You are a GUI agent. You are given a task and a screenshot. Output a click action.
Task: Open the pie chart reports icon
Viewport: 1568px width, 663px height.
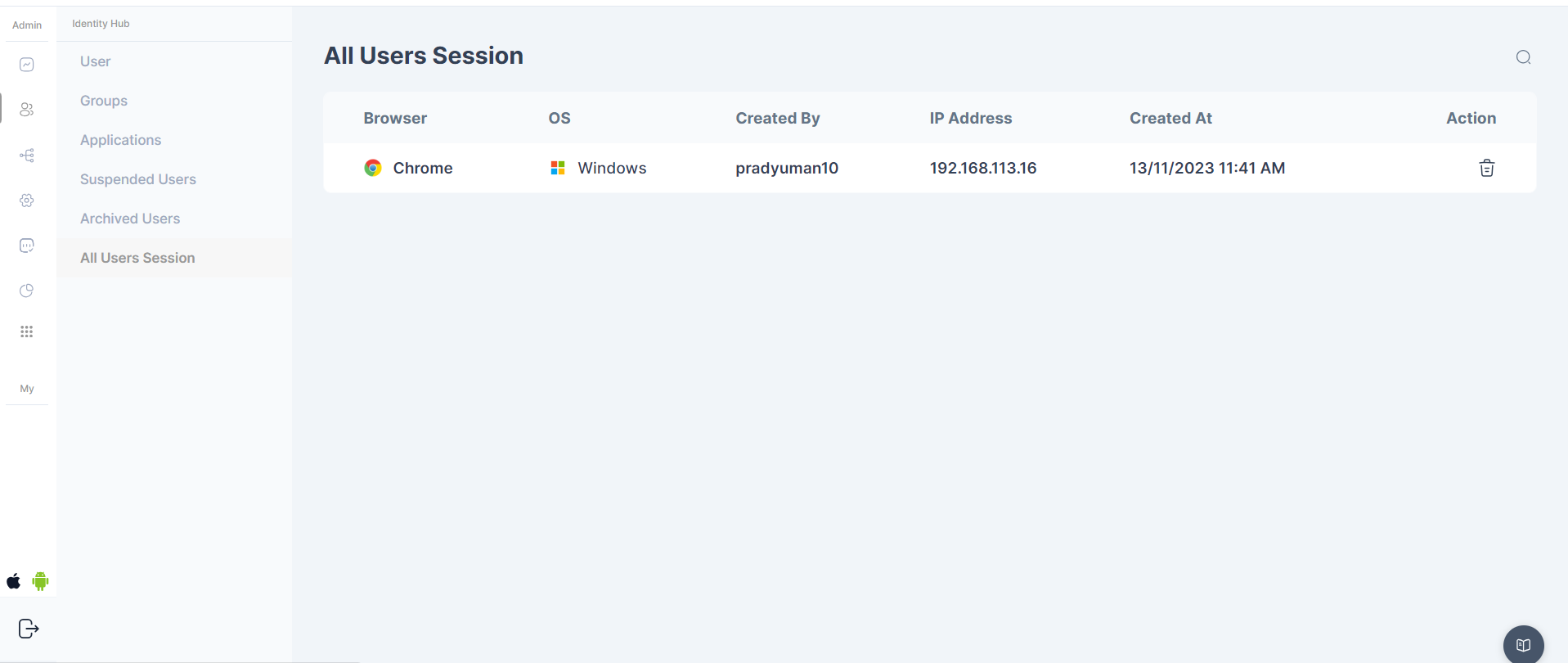coord(27,291)
